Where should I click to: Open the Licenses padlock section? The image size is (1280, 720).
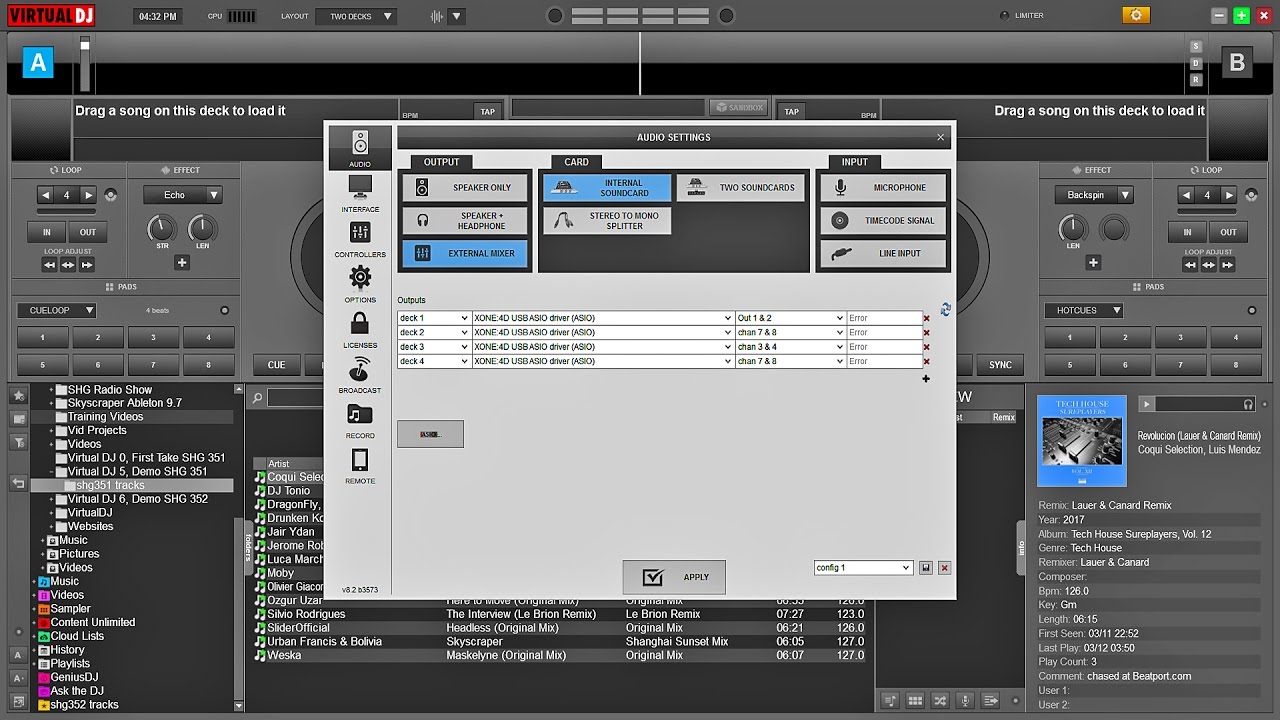(x=360, y=329)
